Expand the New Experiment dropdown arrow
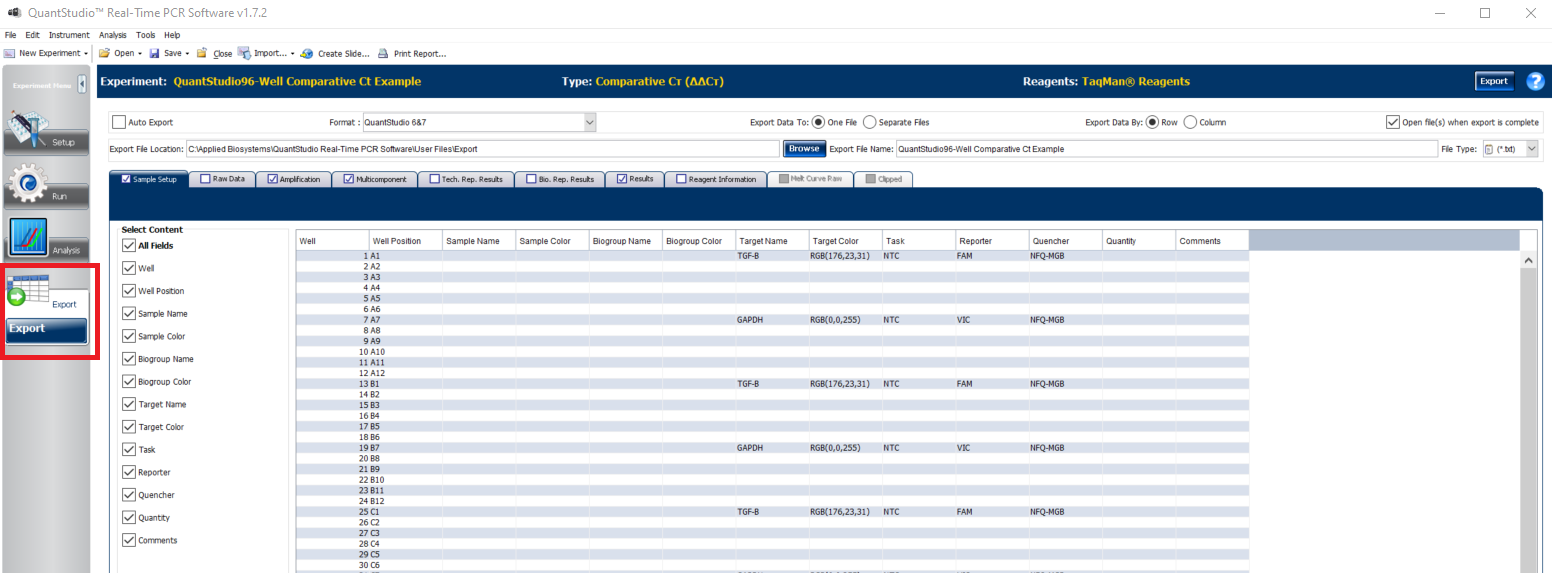This screenshot has width=1552, height=573. pos(87,53)
